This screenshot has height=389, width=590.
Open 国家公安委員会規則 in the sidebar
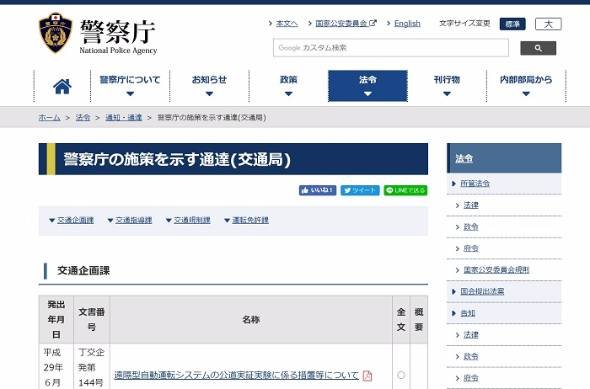[496, 270]
